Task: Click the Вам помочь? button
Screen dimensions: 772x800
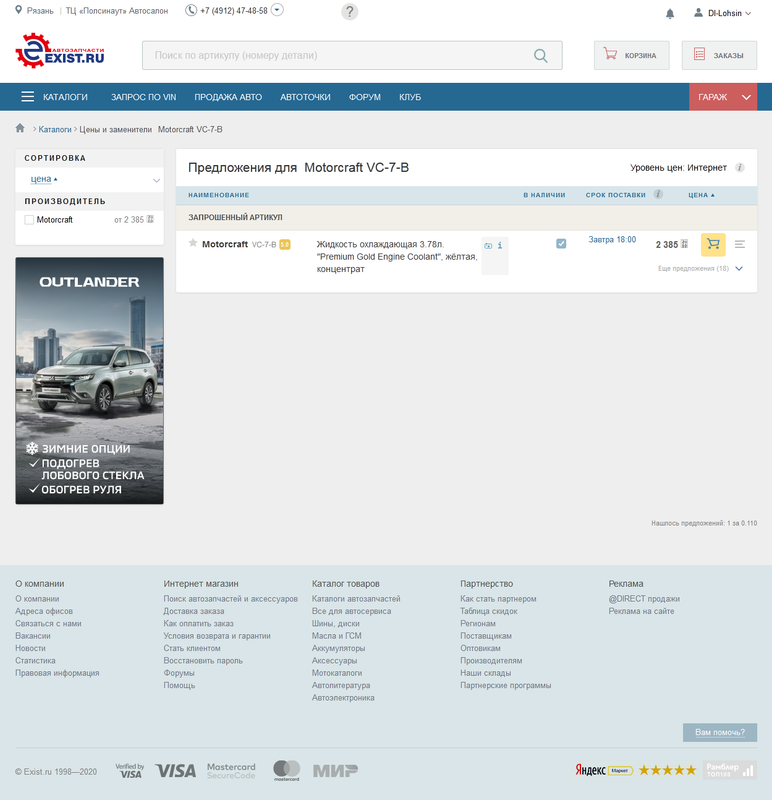Action: point(719,732)
